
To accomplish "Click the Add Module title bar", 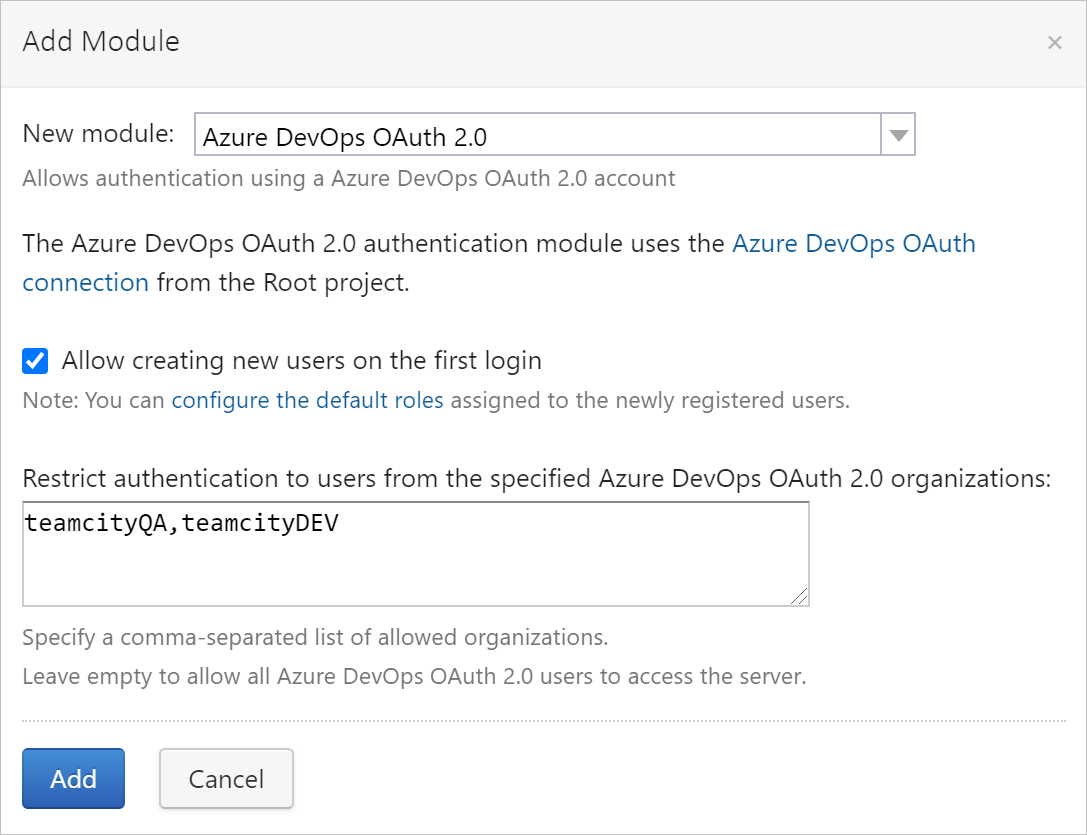I will point(100,41).
